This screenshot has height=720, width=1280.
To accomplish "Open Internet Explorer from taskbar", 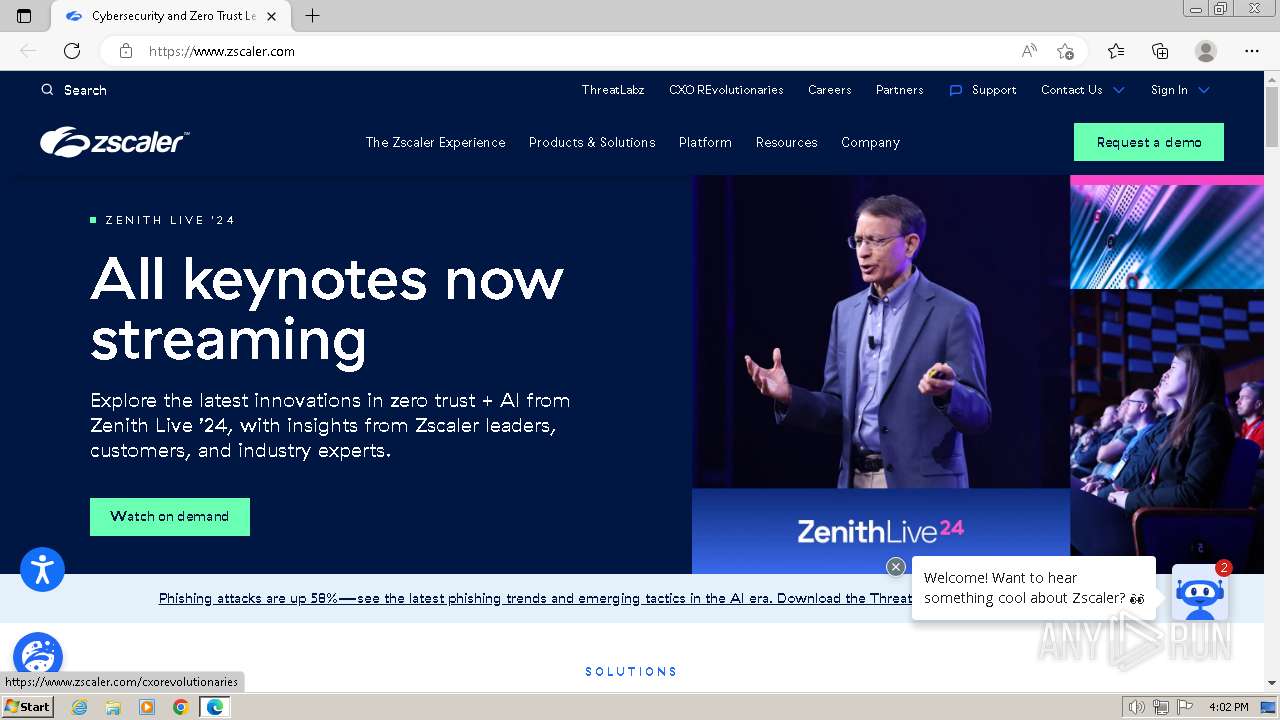I will 80,707.
